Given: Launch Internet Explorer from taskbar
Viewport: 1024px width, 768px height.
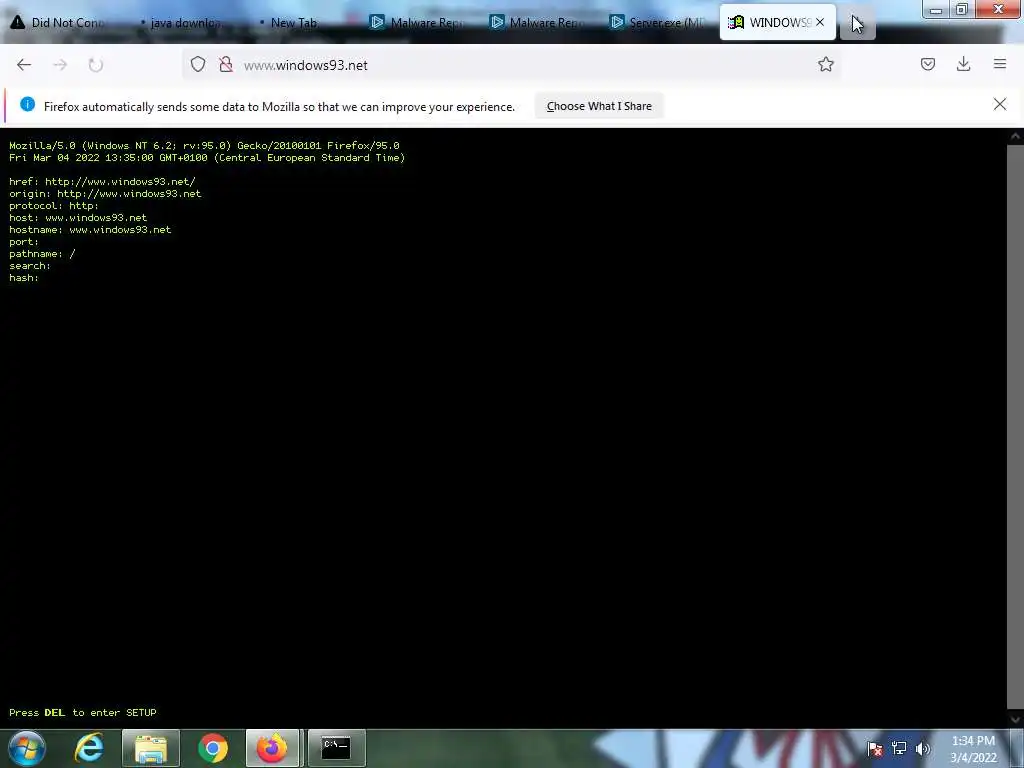Looking at the screenshot, I should 89,748.
